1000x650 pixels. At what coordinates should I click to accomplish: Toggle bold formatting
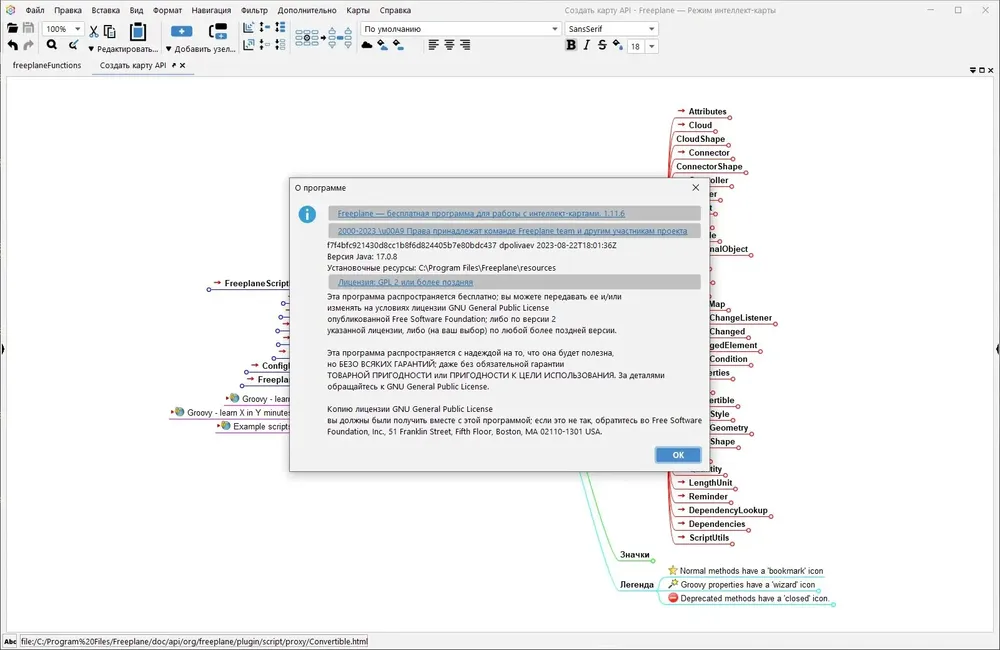point(571,45)
